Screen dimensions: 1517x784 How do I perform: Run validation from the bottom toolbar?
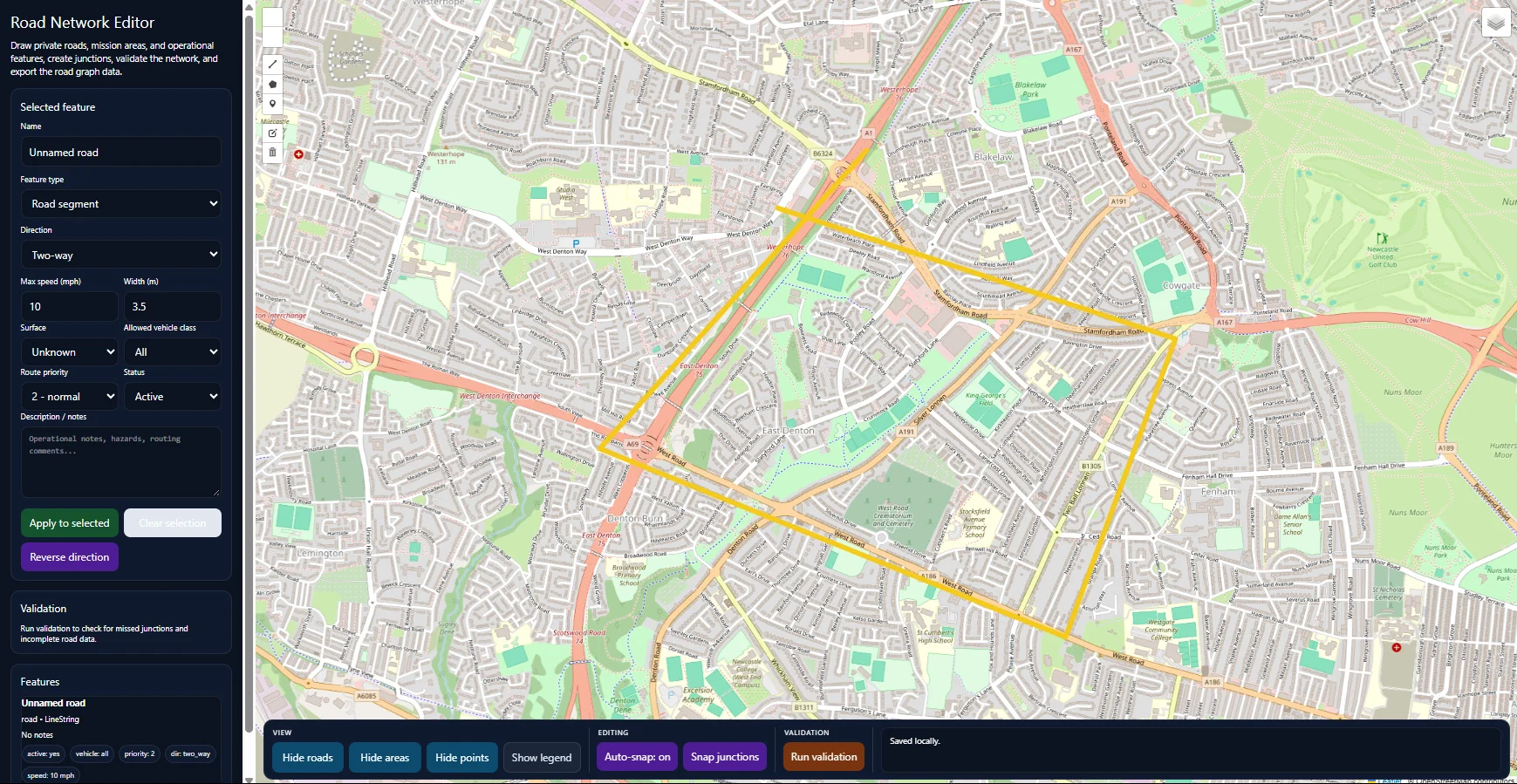tap(823, 757)
